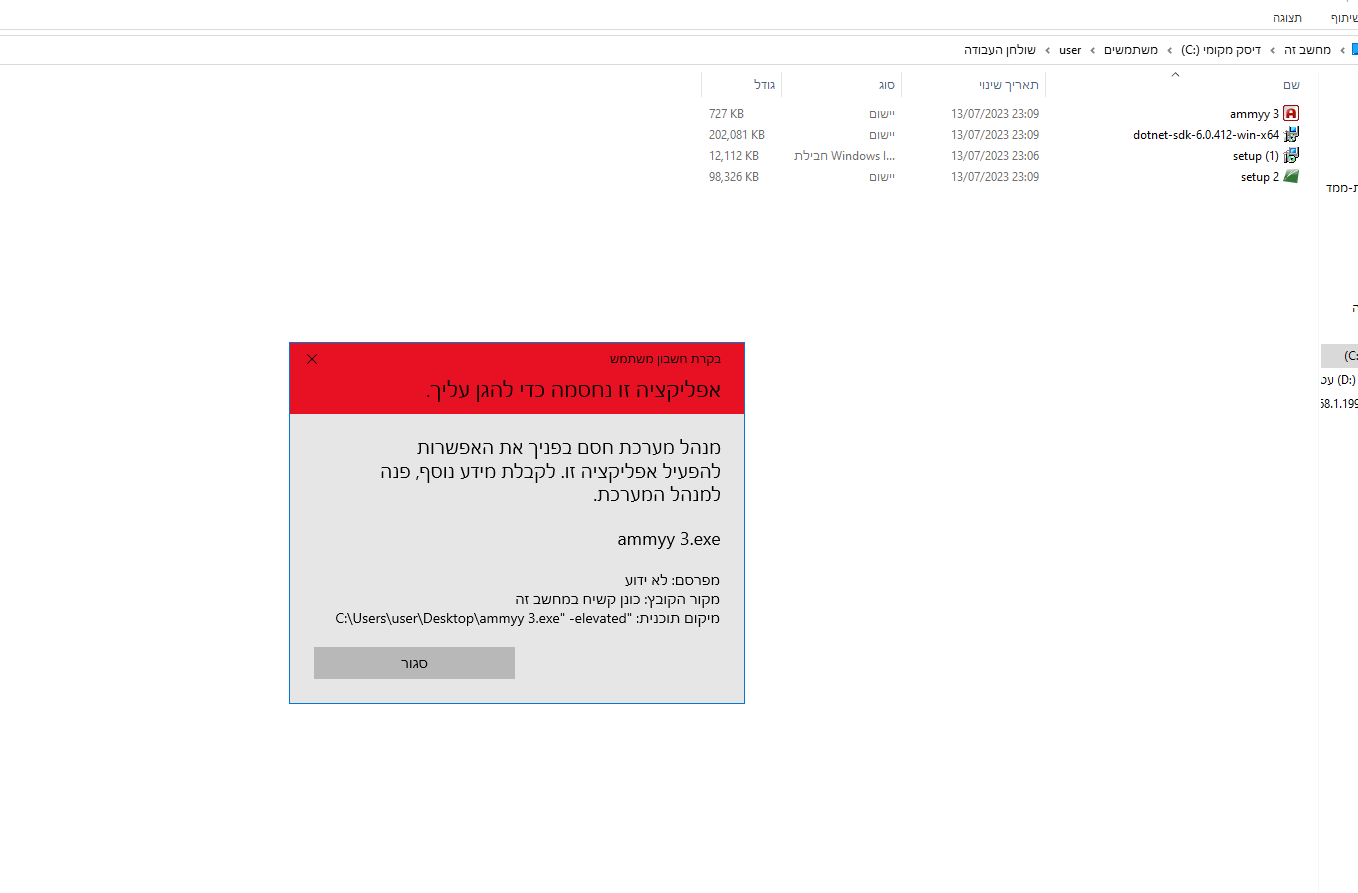The width and height of the screenshot is (1358, 893).
Task: Click the highlighted (C: drive in navigation pane
Action: pos(1340,356)
